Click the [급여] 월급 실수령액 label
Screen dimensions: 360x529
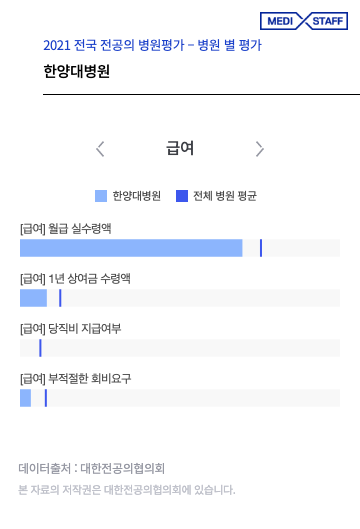point(66,228)
